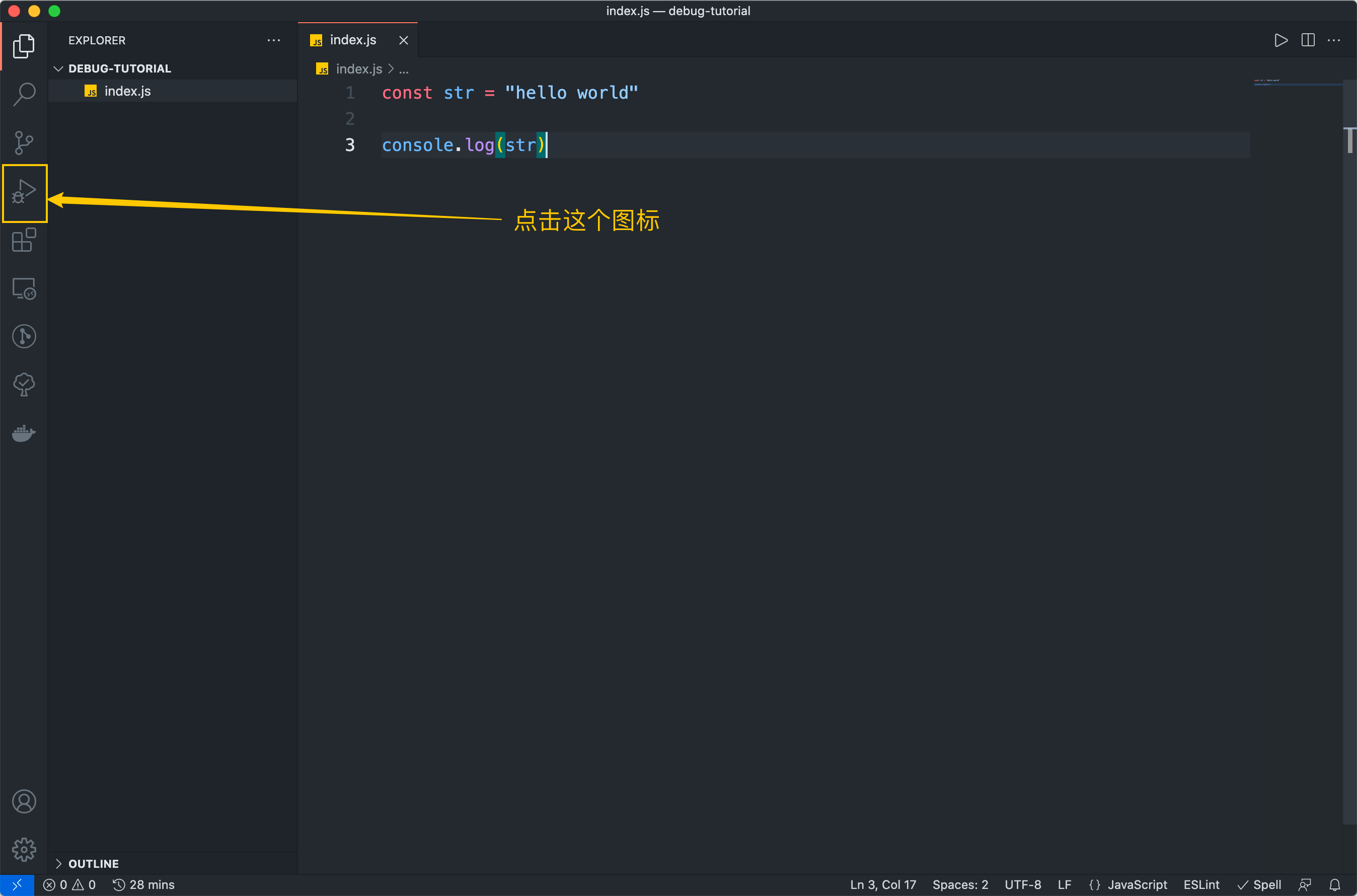This screenshot has height=896, width=1357.
Task: Open Source Control view
Action: coord(24,142)
